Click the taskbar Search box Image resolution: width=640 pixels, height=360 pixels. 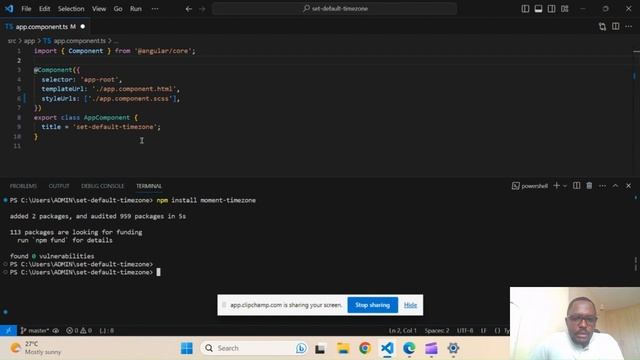point(254,348)
